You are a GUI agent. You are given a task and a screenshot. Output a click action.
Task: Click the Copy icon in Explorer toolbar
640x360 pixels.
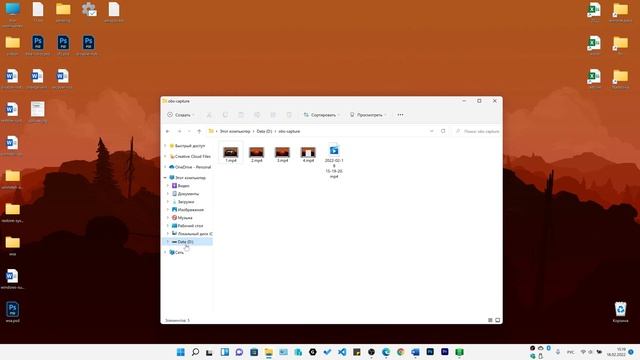tap(225, 115)
